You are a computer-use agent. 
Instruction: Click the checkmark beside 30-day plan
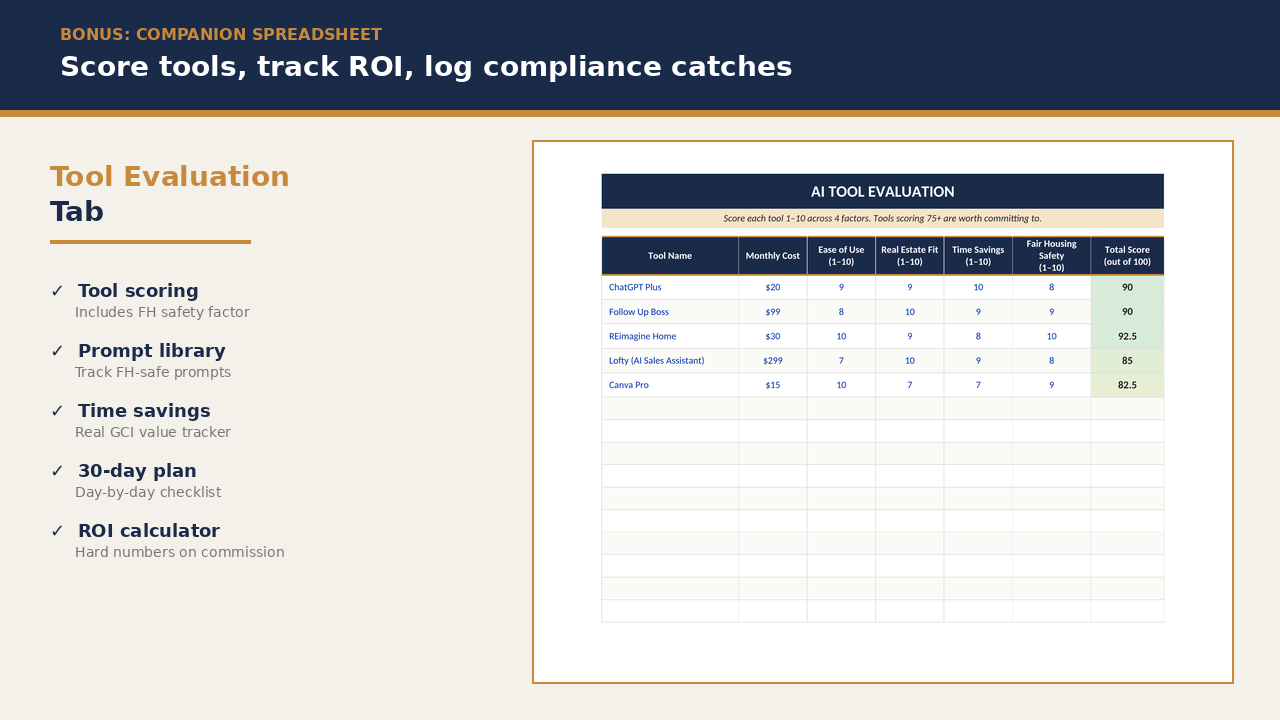tap(57, 471)
